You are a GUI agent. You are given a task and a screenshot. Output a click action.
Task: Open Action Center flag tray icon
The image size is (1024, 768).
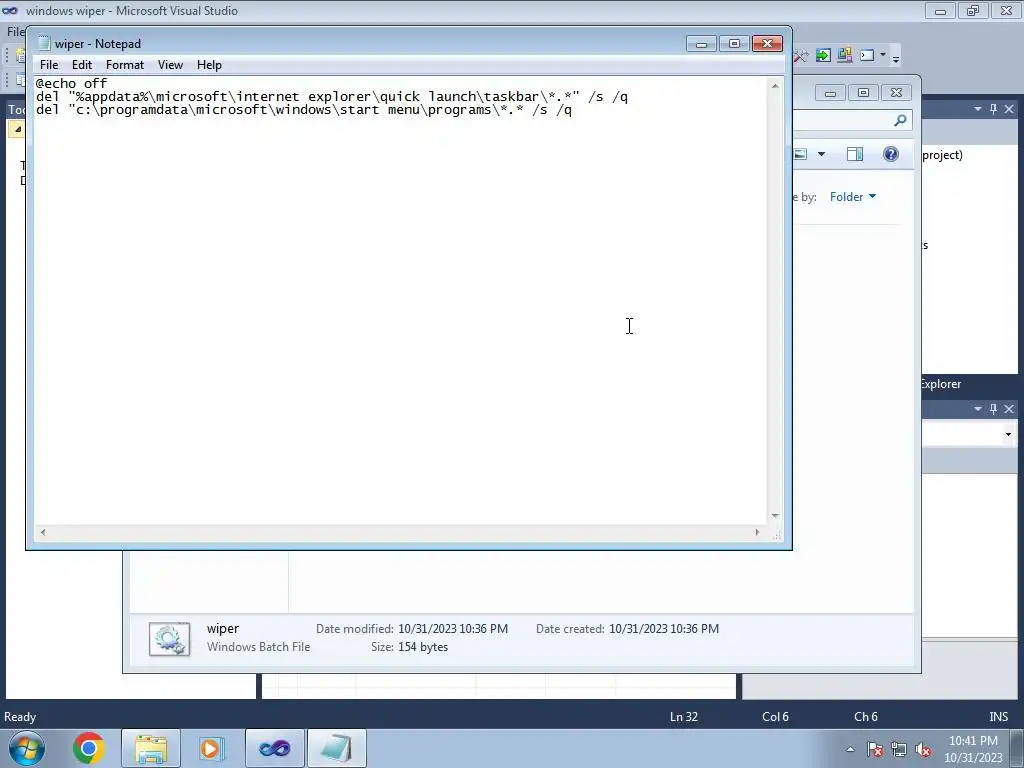coord(875,749)
